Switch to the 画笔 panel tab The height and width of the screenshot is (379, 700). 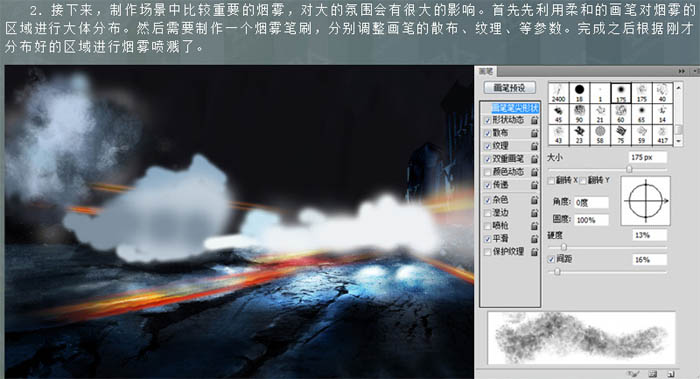point(486,71)
